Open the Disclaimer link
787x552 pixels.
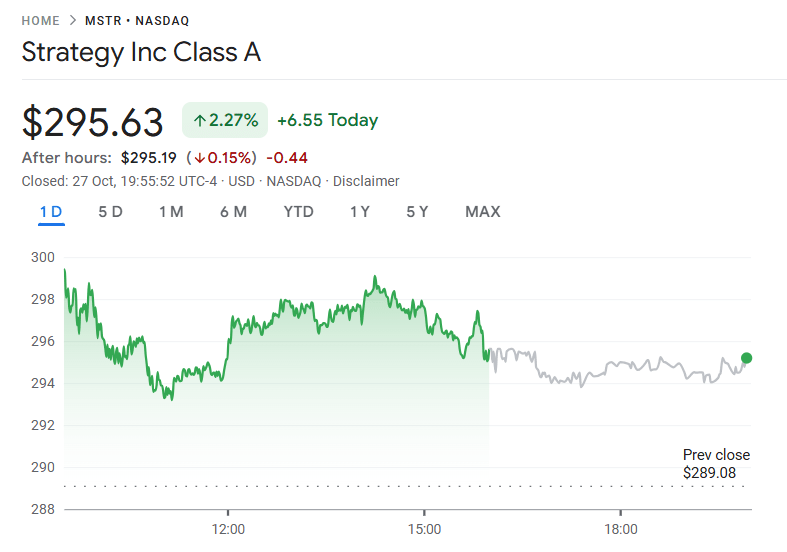(x=366, y=181)
